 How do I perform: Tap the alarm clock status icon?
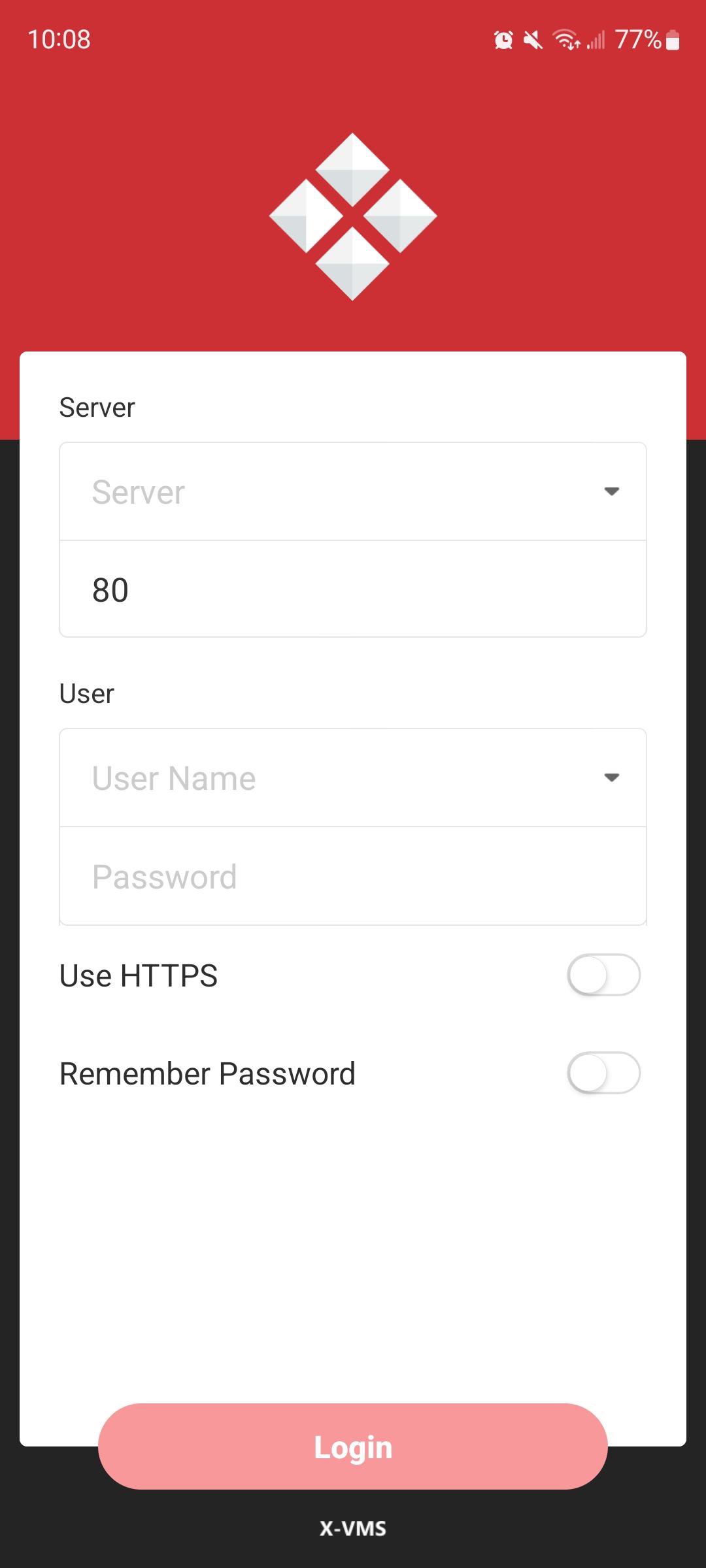(503, 41)
